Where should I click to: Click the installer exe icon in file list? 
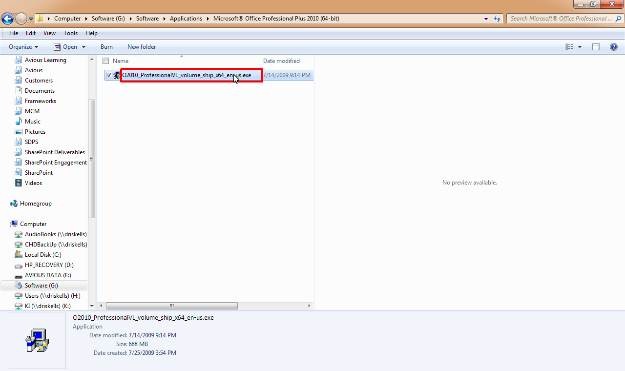tap(116, 75)
